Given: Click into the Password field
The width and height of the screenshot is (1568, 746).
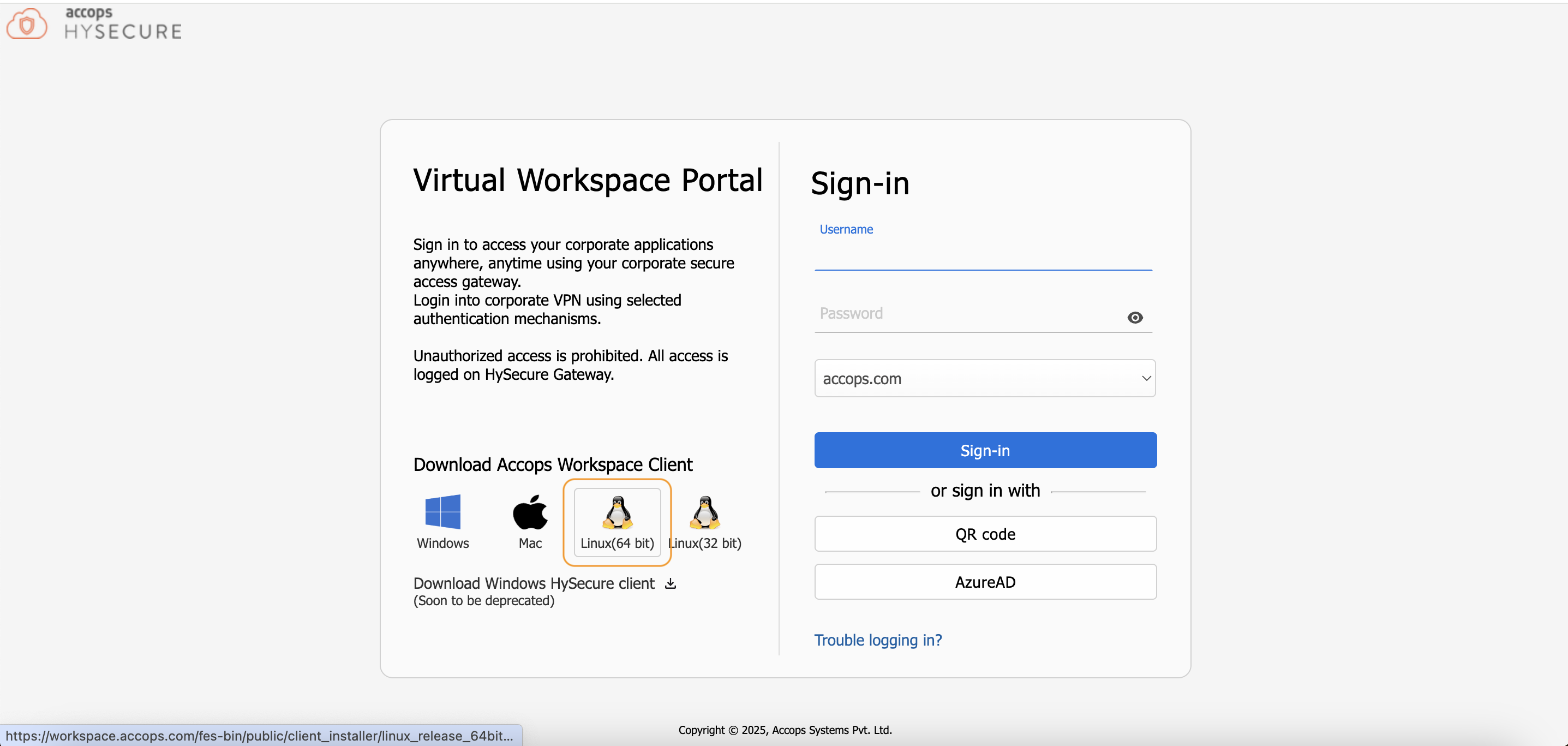Looking at the screenshot, I should click(x=968, y=314).
